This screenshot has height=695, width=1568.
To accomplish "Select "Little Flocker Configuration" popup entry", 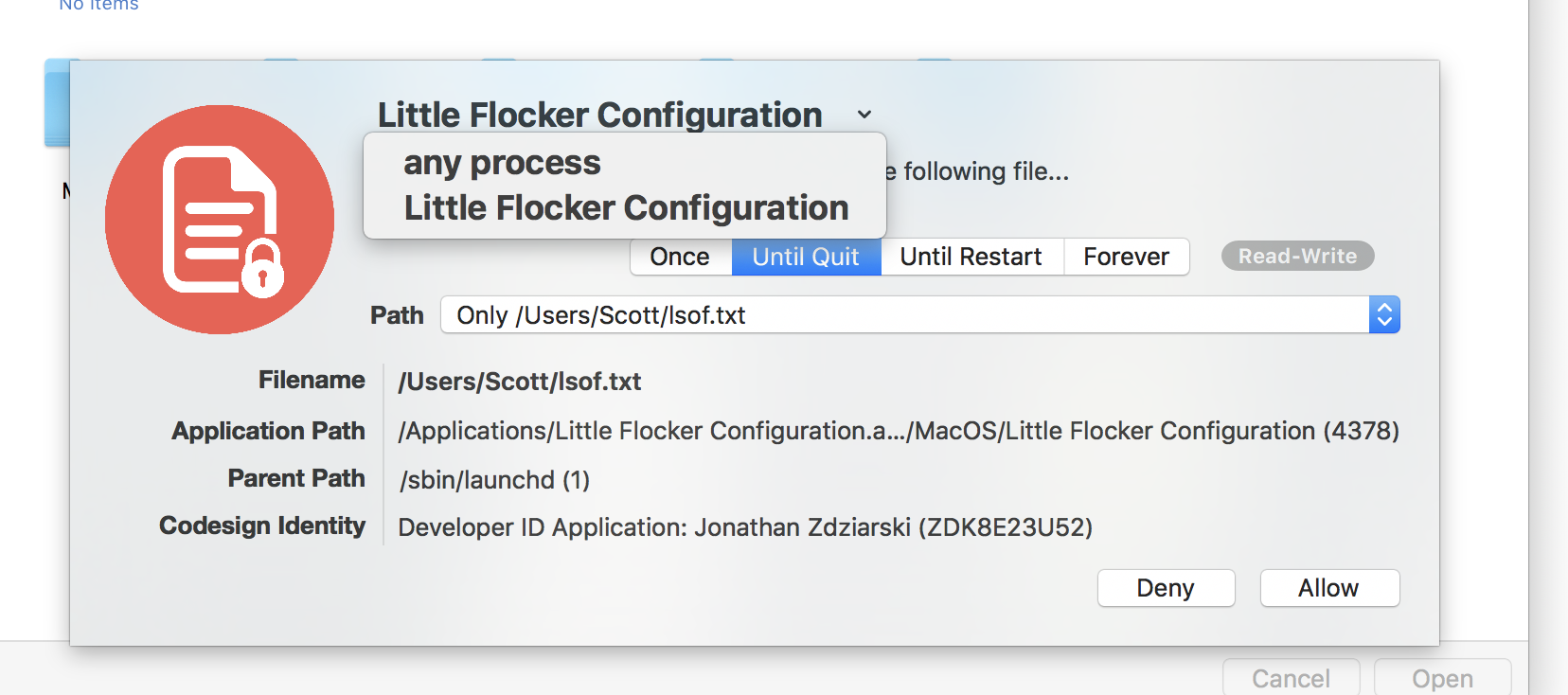I will tap(626, 207).
